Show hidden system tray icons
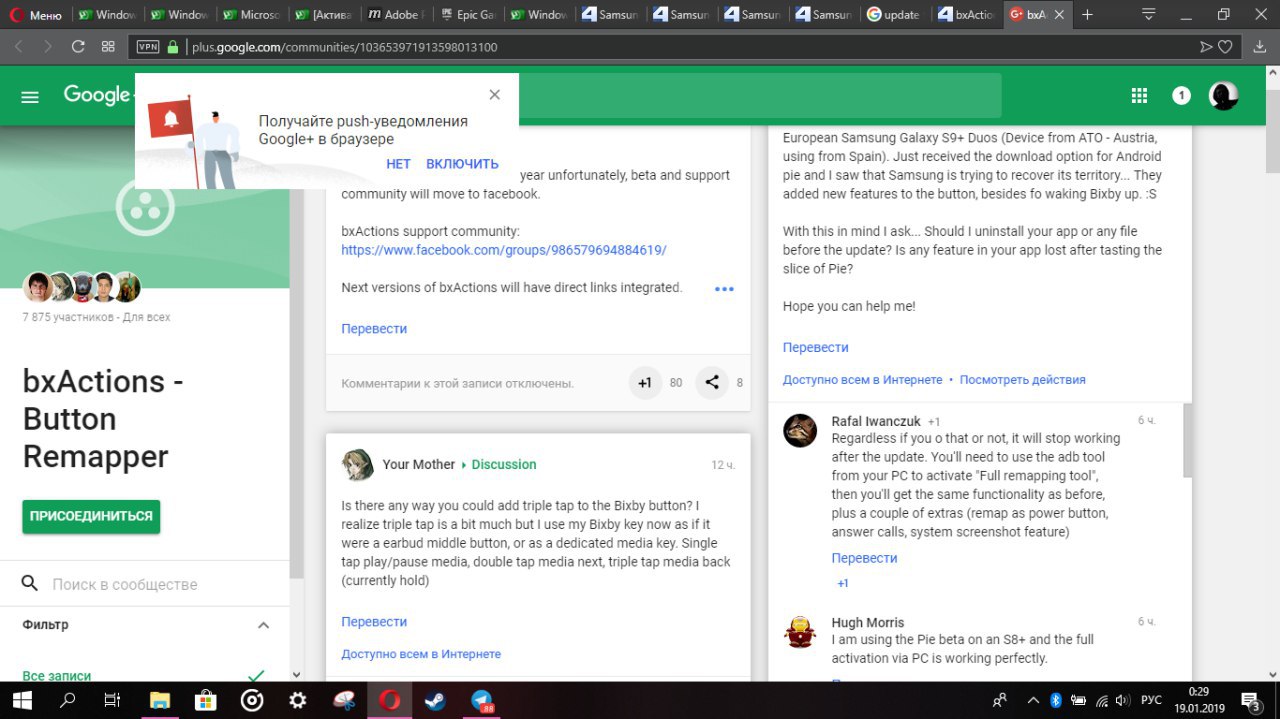This screenshot has height=719, width=1280. tap(1033, 700)
